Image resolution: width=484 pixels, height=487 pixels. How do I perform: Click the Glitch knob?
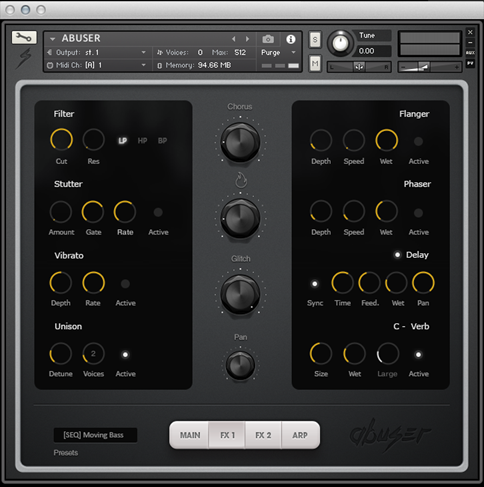tap(240, 294)
